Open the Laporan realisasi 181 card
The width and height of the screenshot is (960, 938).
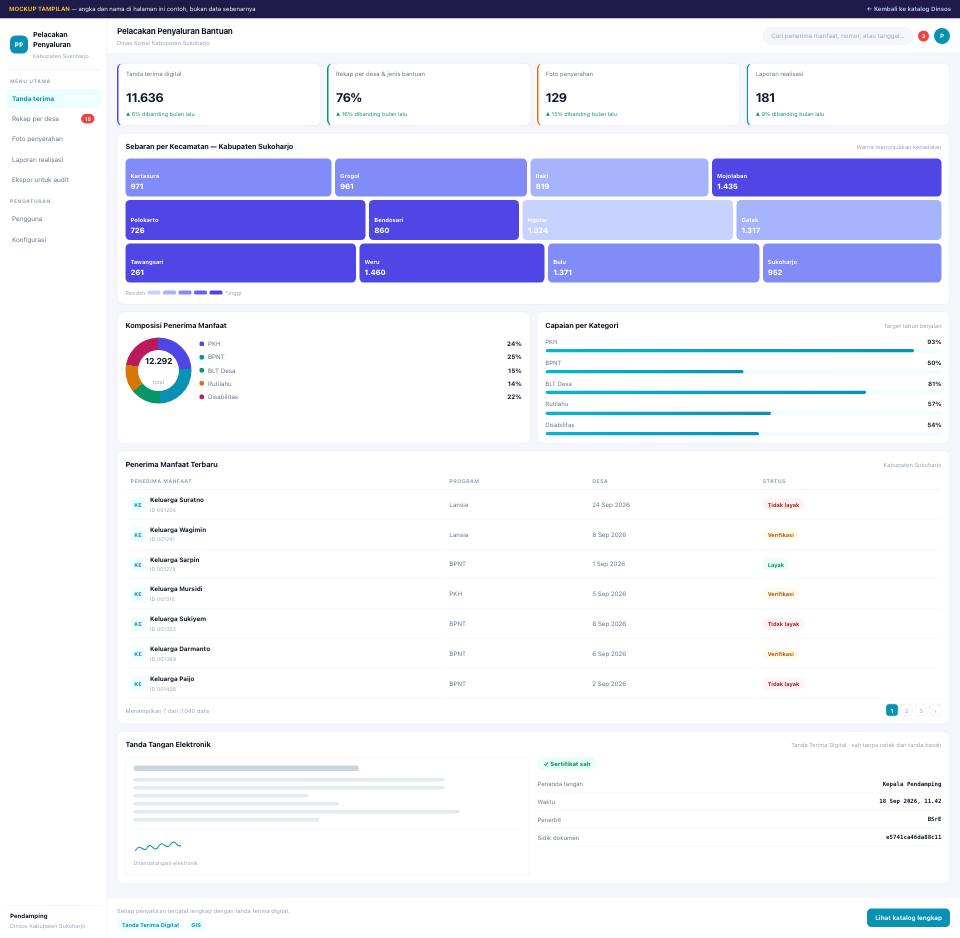848,95
